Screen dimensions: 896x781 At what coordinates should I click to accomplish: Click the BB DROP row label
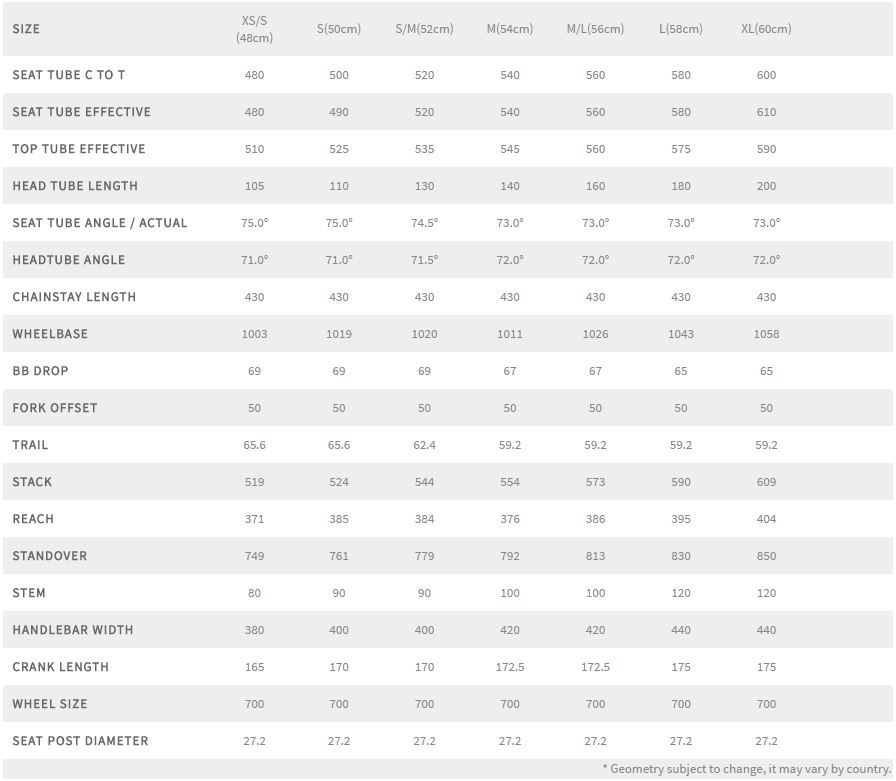(41, 371)
